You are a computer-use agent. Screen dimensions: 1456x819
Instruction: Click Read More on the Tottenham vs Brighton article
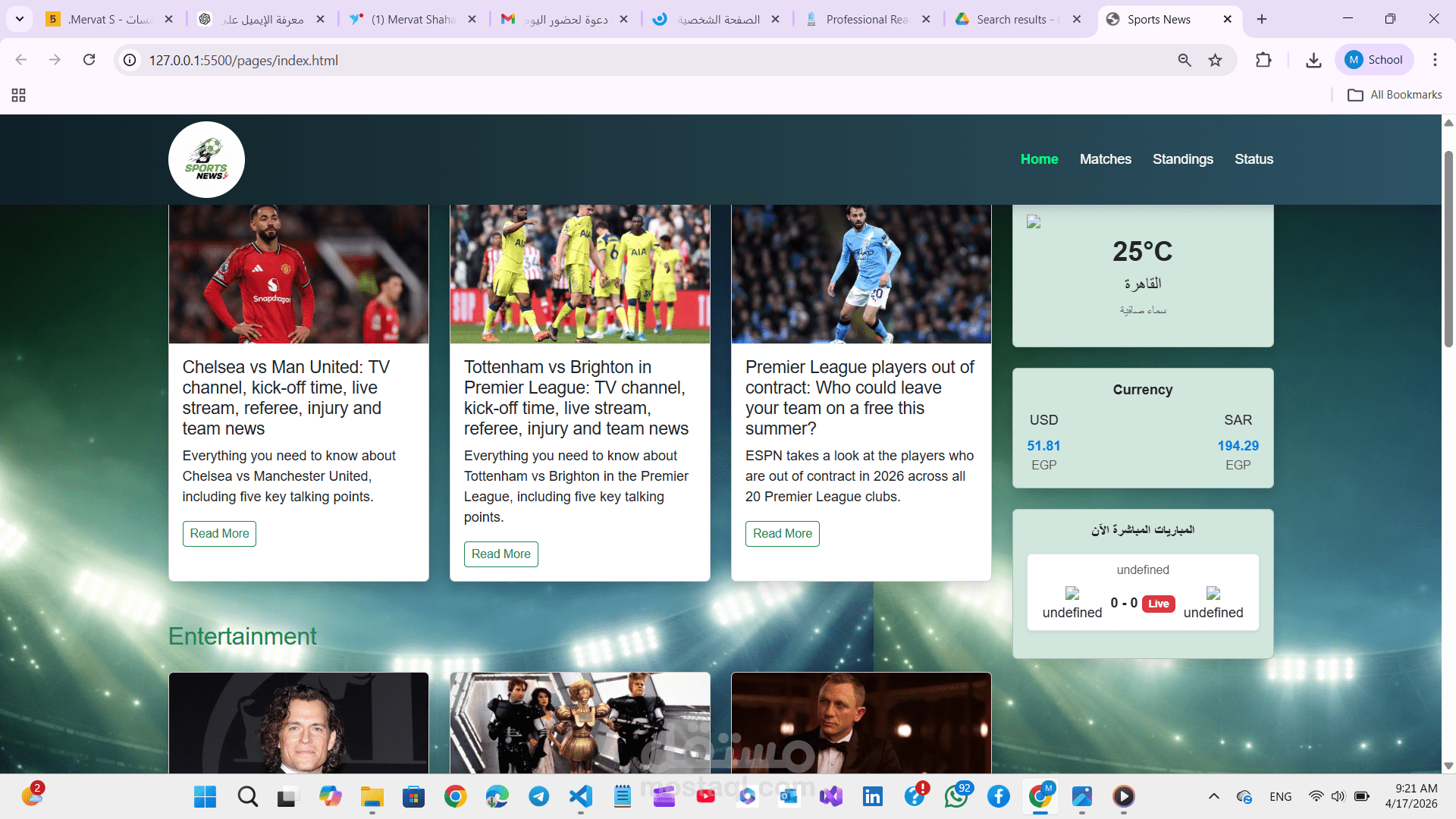(500, 554)
